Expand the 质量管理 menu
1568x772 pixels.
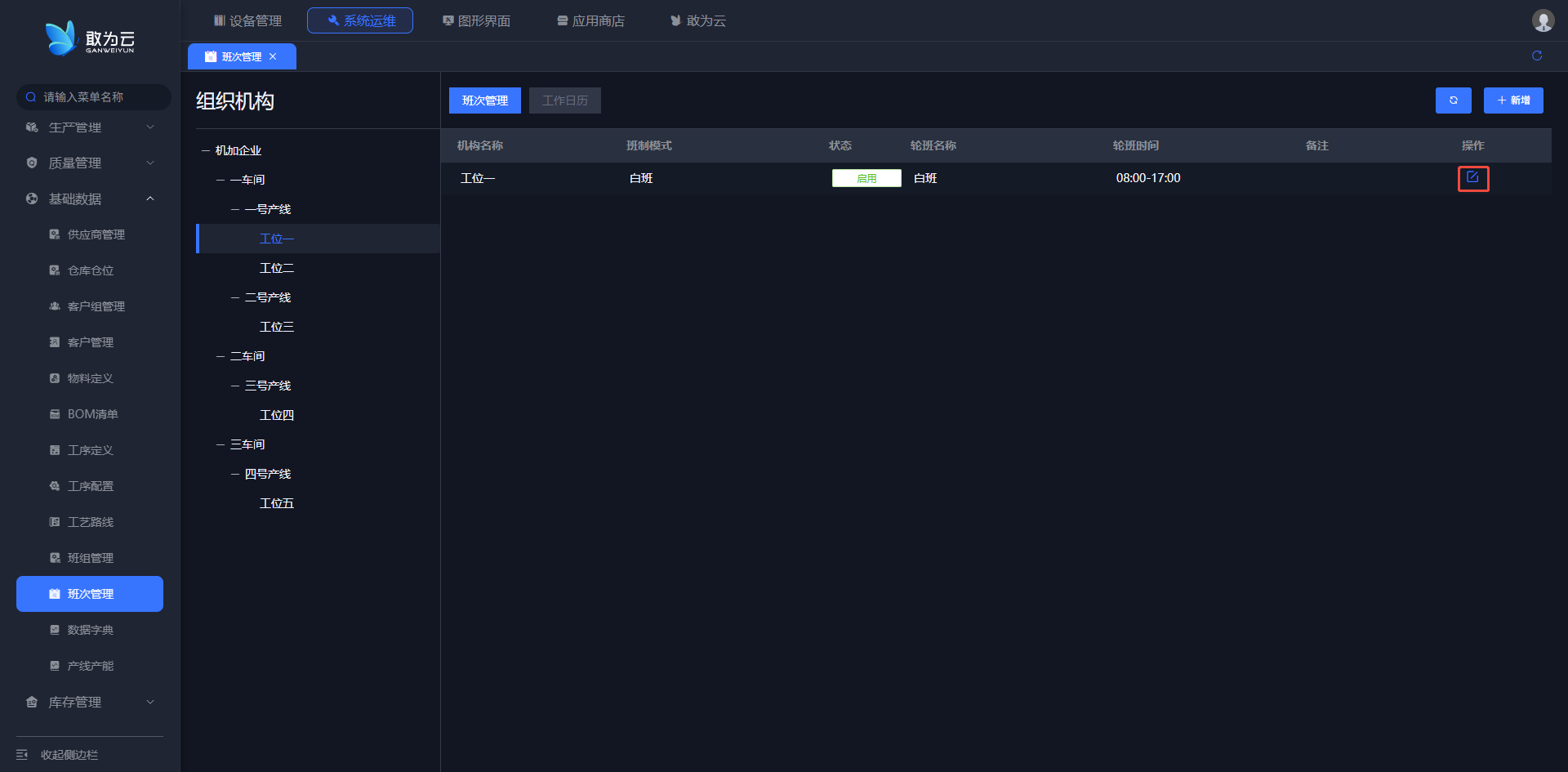click(88, 163)
